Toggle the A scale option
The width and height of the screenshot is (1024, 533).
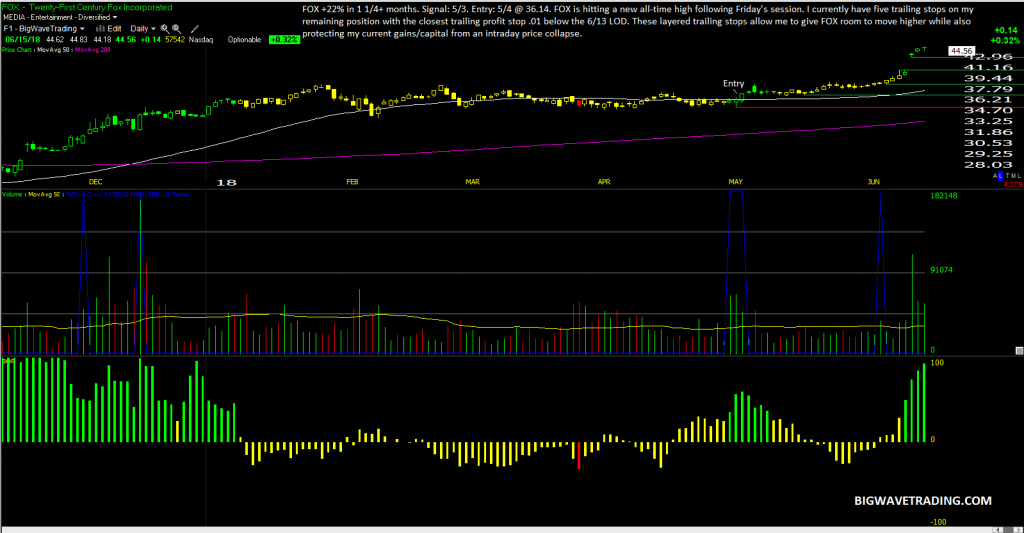click(x=995, y=176)
